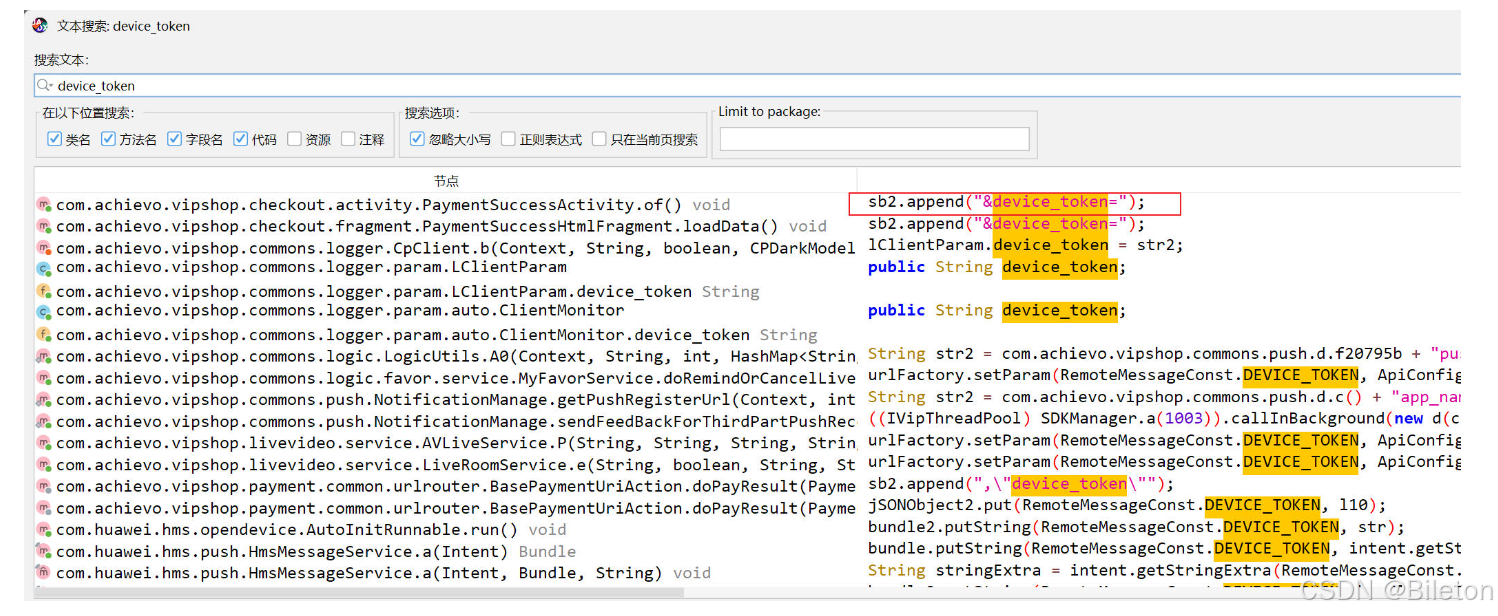Viewport: 1498px width, 616px height.
Task: Click method icon of sendFeedBackForThirdPartPushRec row
Action: tap(44, 422)
